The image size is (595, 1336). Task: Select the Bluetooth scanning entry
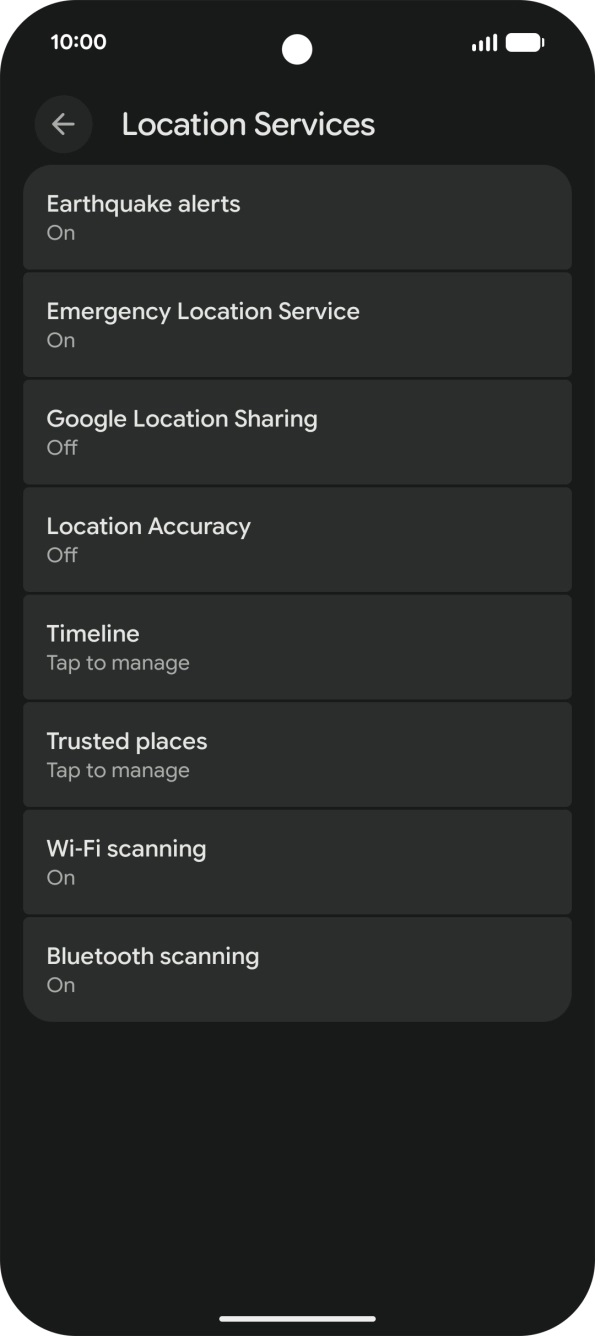point(297,968)
